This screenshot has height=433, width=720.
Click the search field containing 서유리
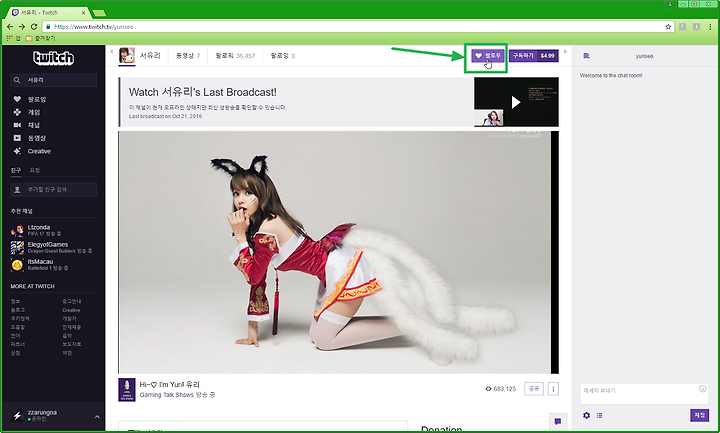click(54, 80)
